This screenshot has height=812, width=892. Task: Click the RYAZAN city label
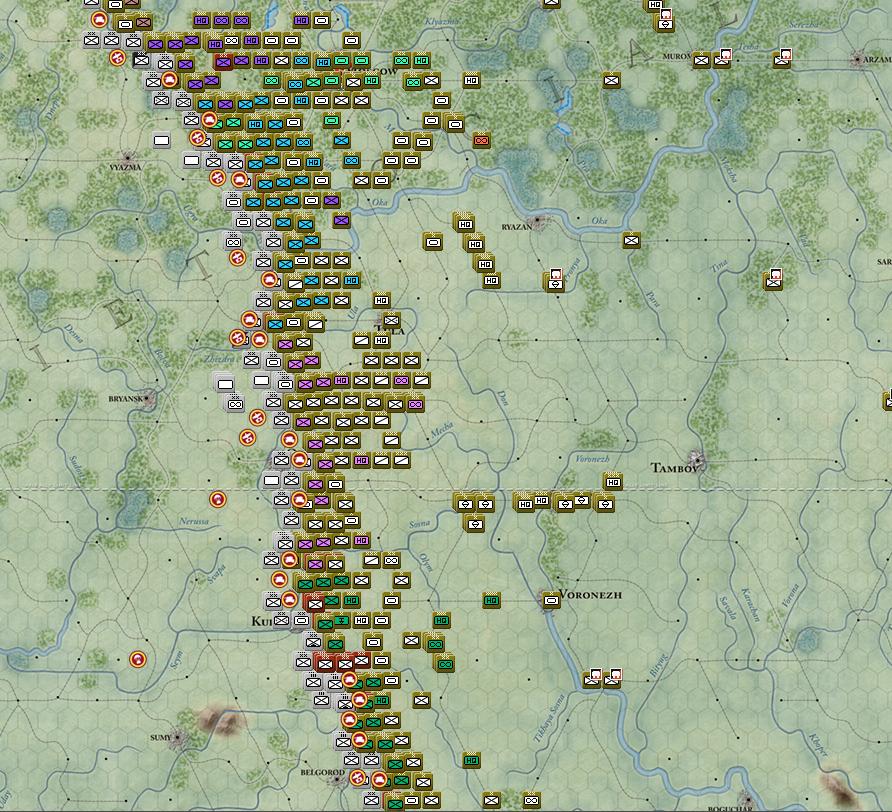click(517, 227)
